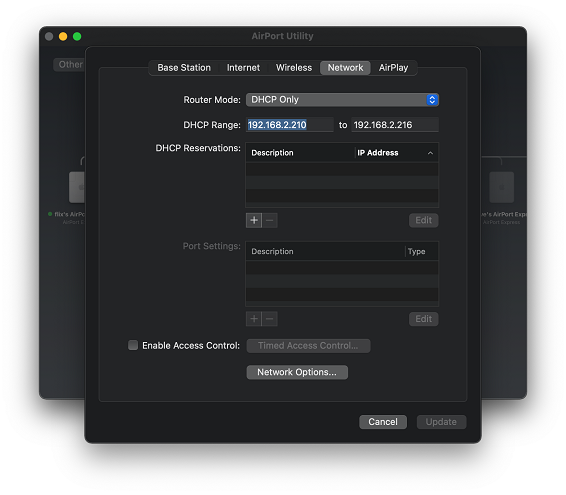Click the Description header in DHCP Reservations
The height and width of the screenshot is (495, 566).
[x=272, y=153]
